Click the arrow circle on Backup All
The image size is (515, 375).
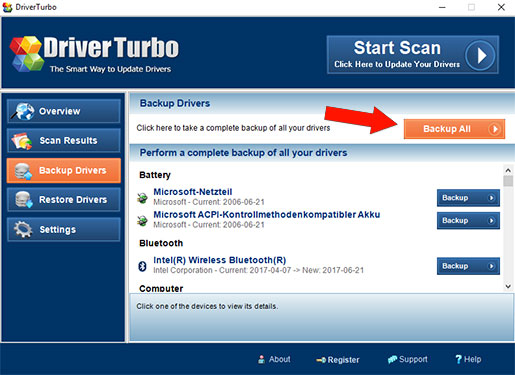tap(494, 129)
